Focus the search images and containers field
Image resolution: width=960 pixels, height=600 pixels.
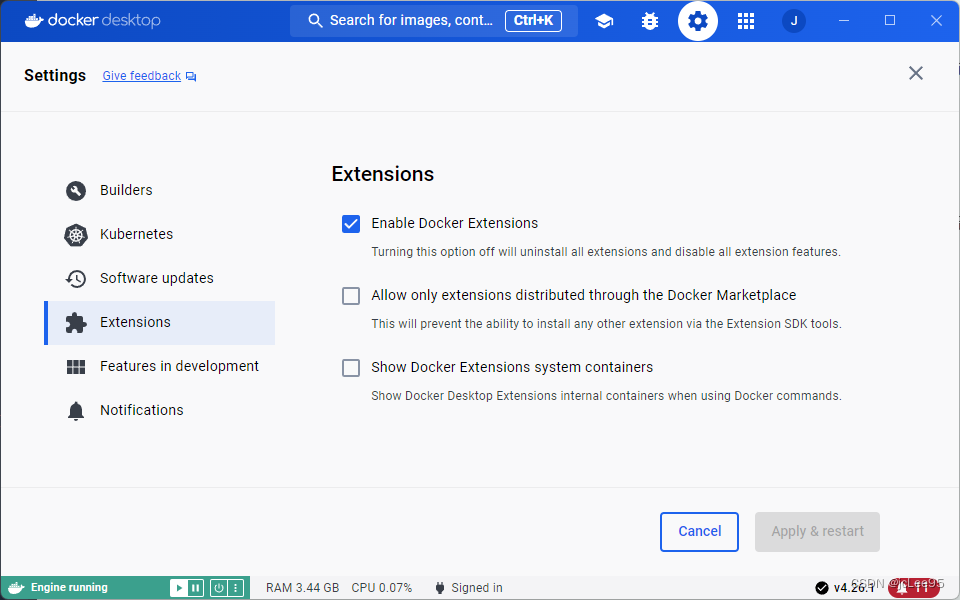[x=433, y=21]
